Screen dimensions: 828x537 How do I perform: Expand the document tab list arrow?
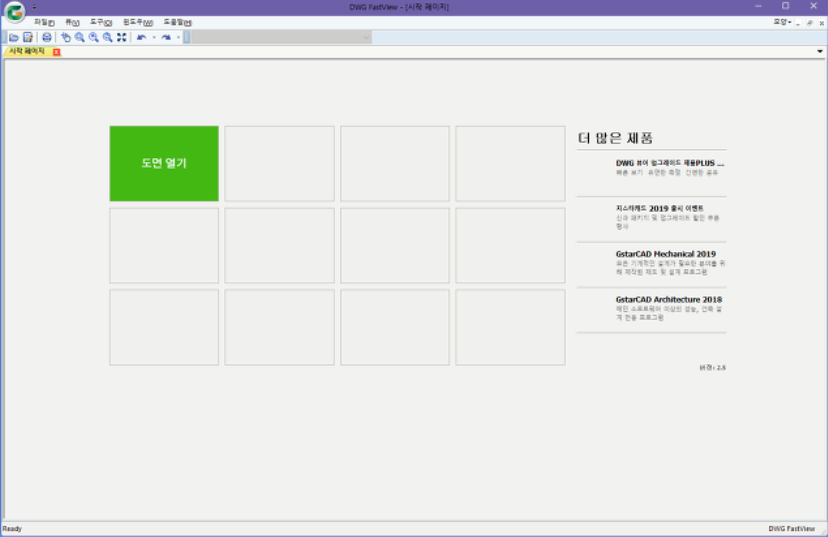(820, 52)
